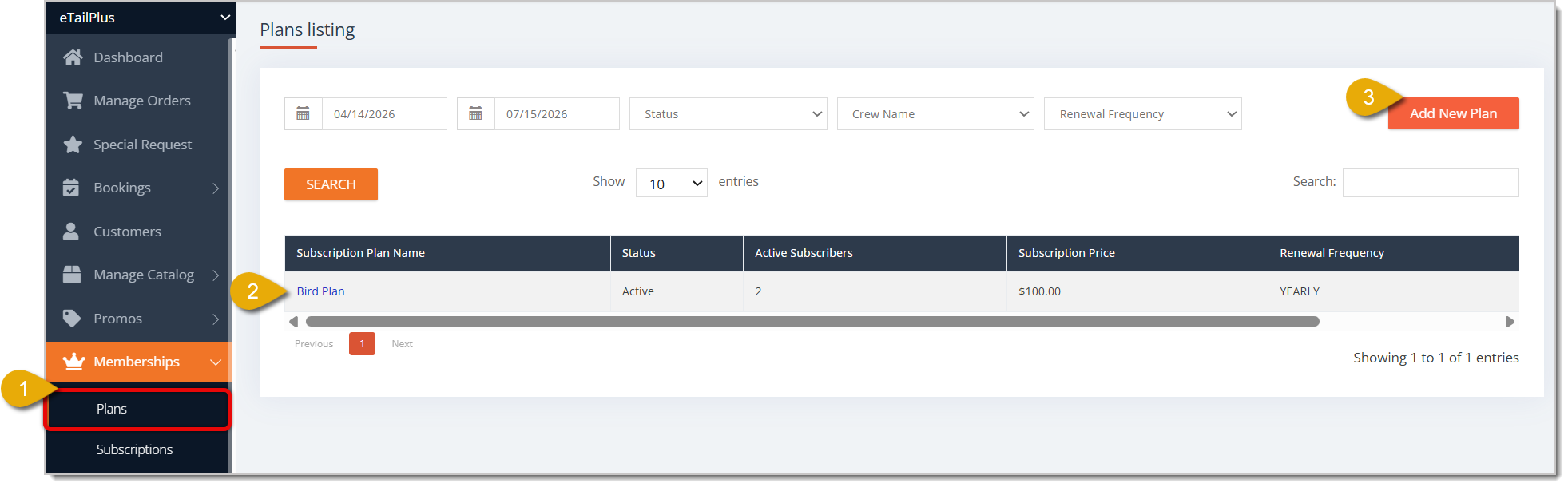The image size is (1568, 487).
Task: Click the Plans listing page heading
Action: click(308, 30)
